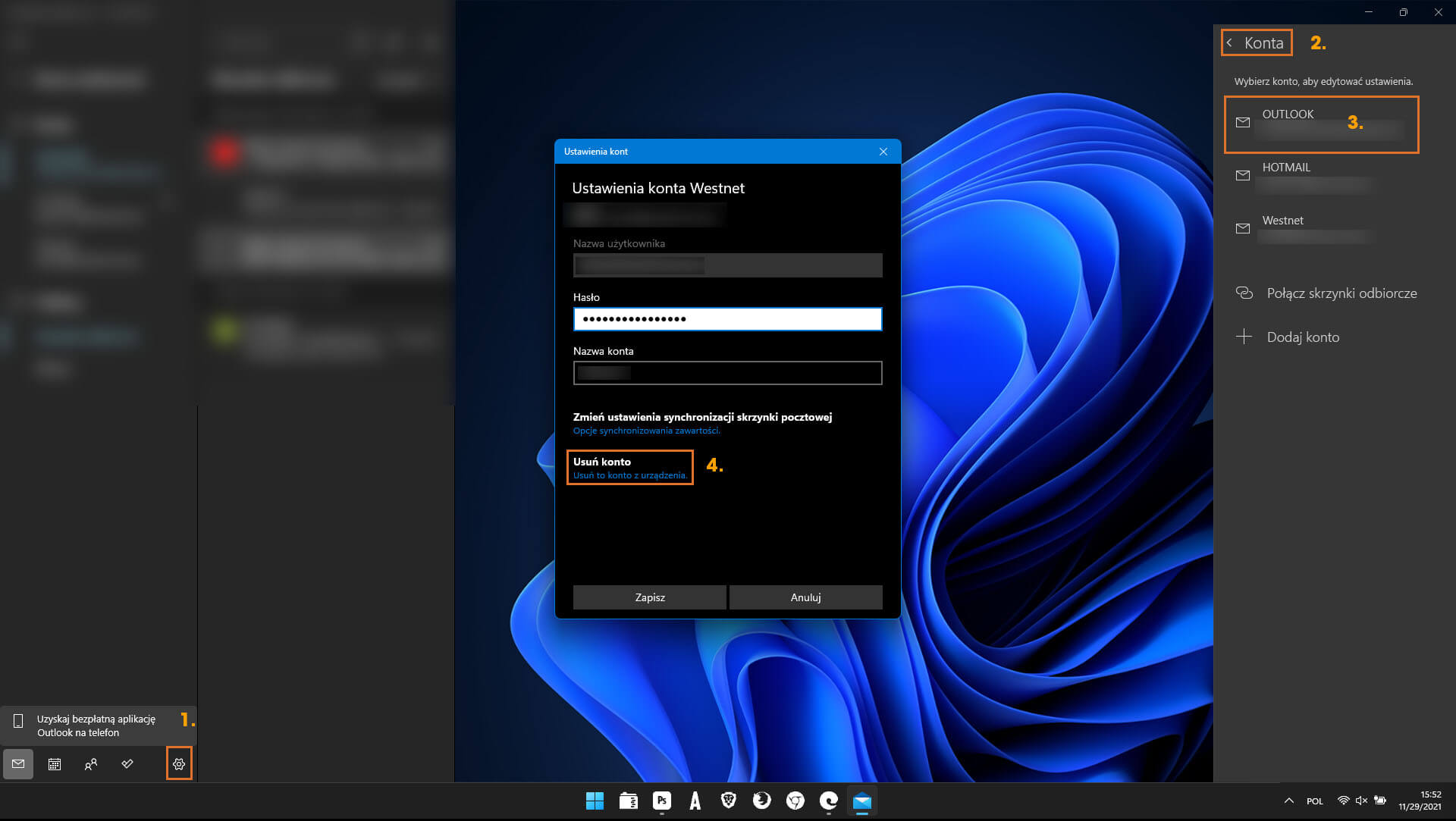Viewport: 1456px width, 821px height.
Task: Click the 'Usuń konto' heading
Action: point(602,462)
